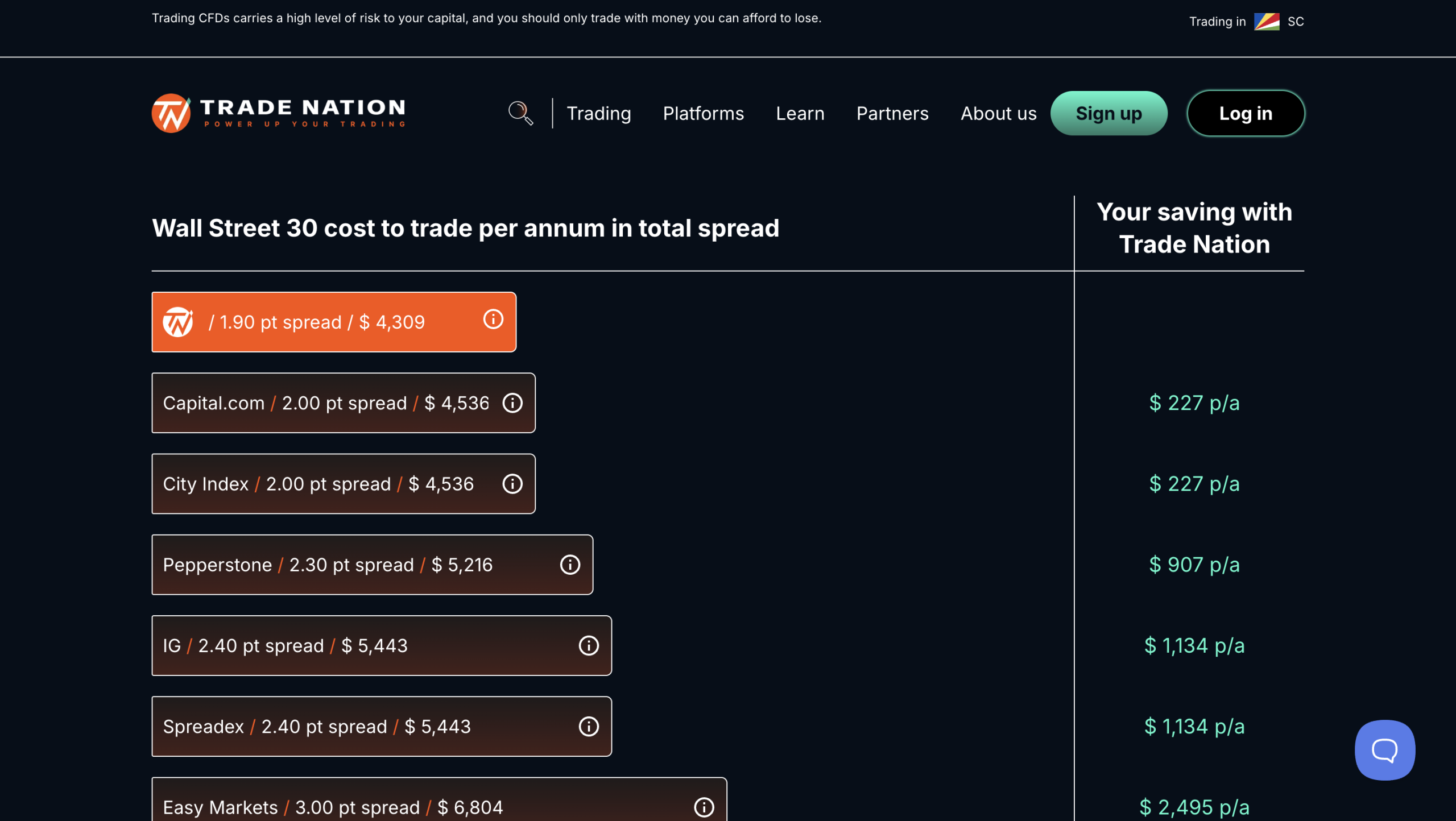This screenshot has height=821, width=1456.
Task: Click the $ 907 p/a saving value
Action: (x=1194, y=565)
